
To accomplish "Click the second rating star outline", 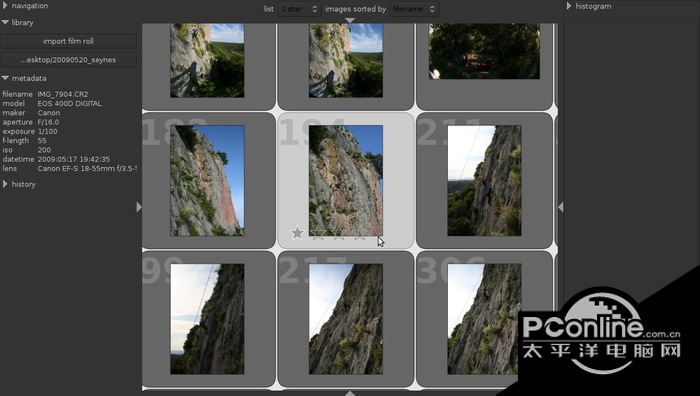I will (318, 233).
